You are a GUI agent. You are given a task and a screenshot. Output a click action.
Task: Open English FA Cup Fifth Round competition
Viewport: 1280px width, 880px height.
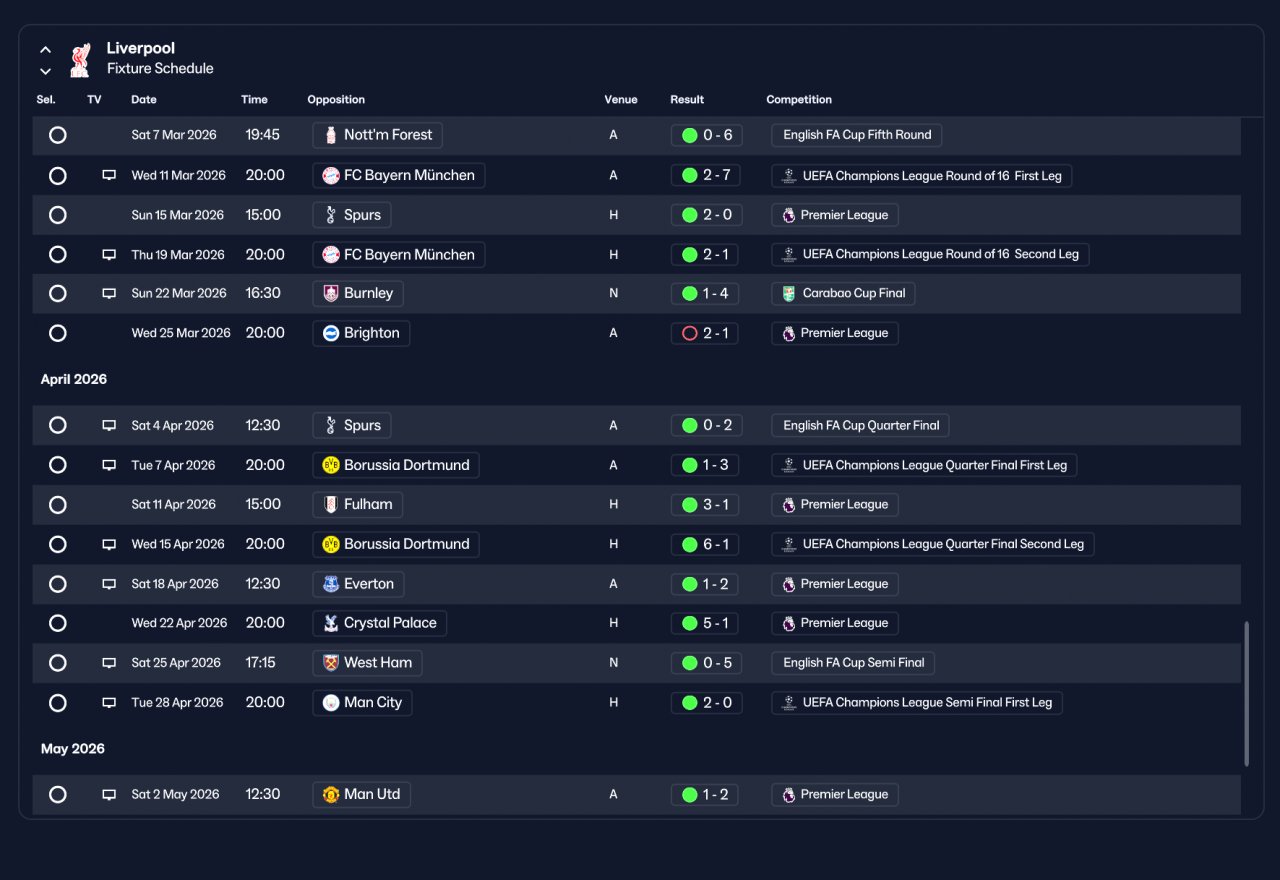pyautogui.click(x=857, y=135)
